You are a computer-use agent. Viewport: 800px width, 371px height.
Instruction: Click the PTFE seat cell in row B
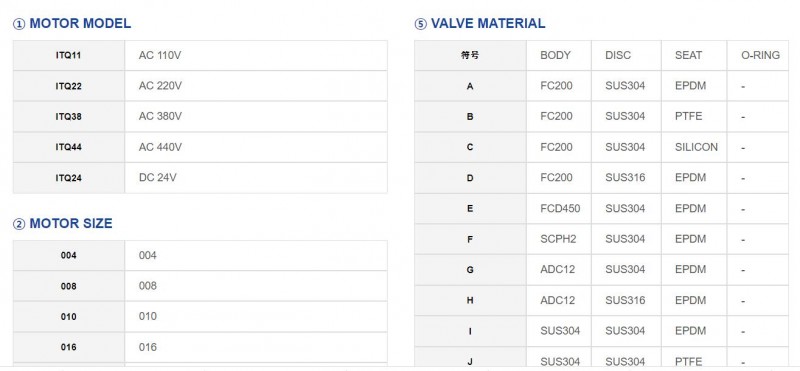click(x=694, y=117)
